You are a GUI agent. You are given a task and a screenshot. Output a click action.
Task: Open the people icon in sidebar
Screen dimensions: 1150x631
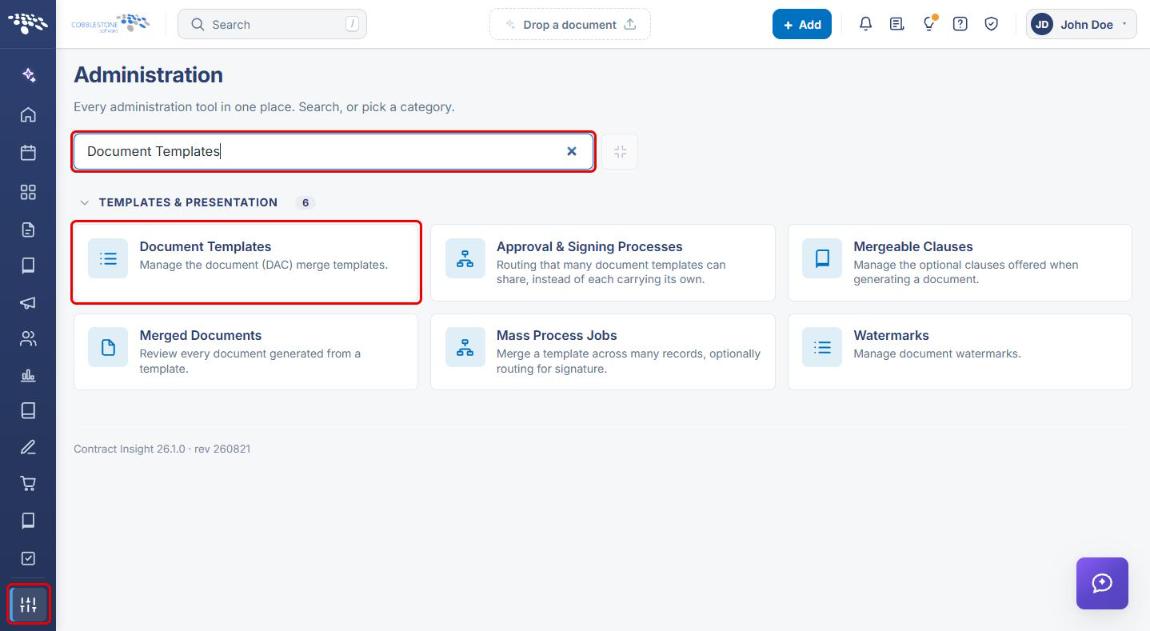coord(28,338)
